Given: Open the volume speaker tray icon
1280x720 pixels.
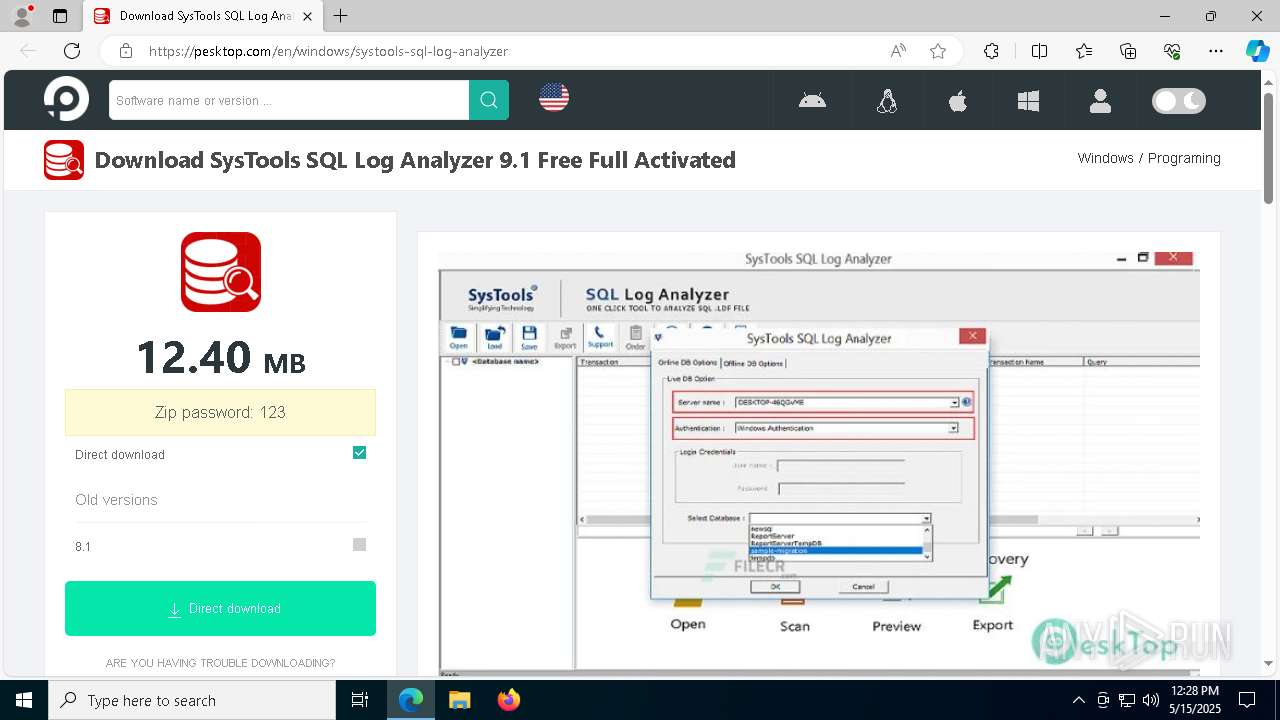Looking at the screenshot, I should tap(1151, 700).
